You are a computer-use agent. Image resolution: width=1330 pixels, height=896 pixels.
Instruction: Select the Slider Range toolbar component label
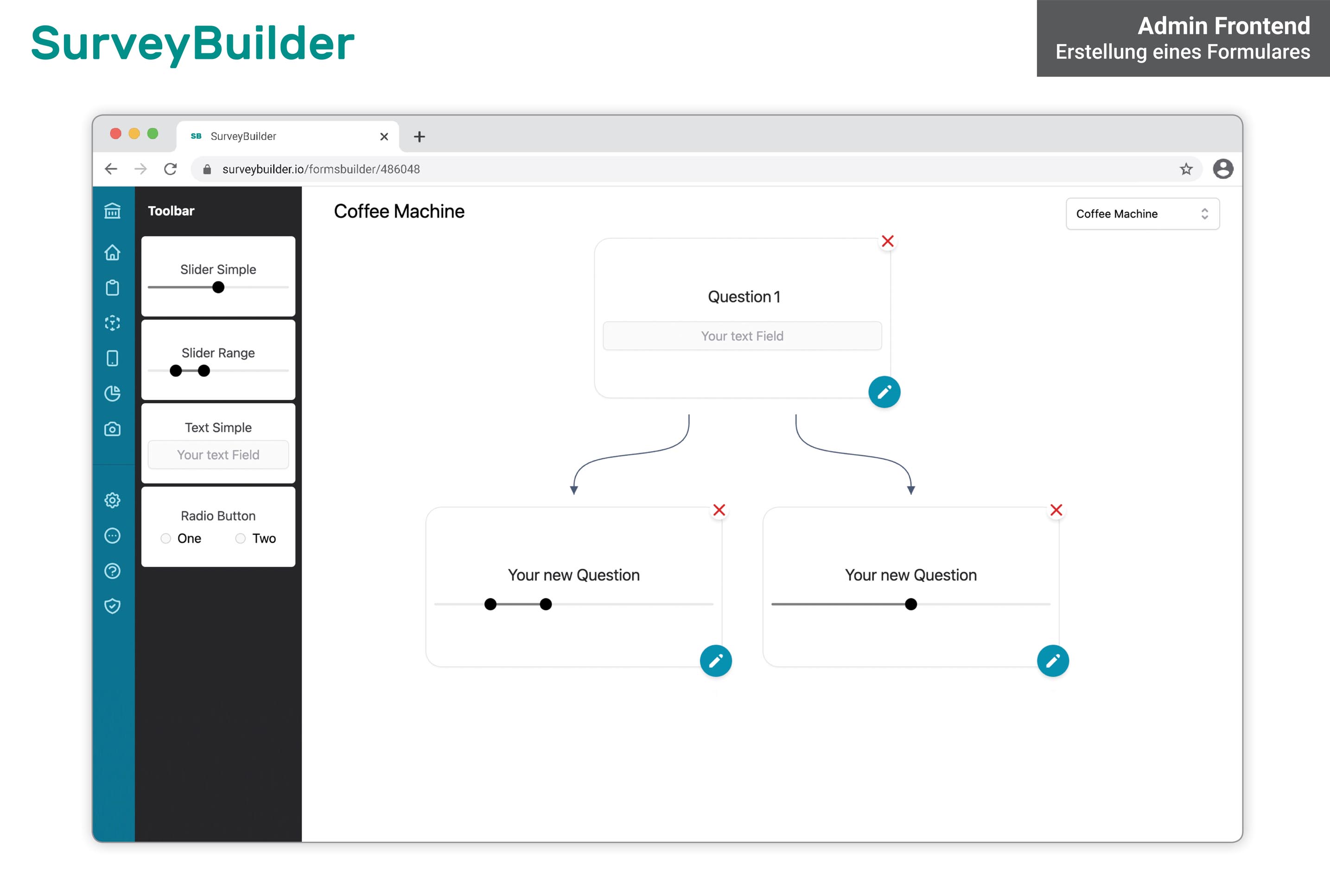coord(218,353)
